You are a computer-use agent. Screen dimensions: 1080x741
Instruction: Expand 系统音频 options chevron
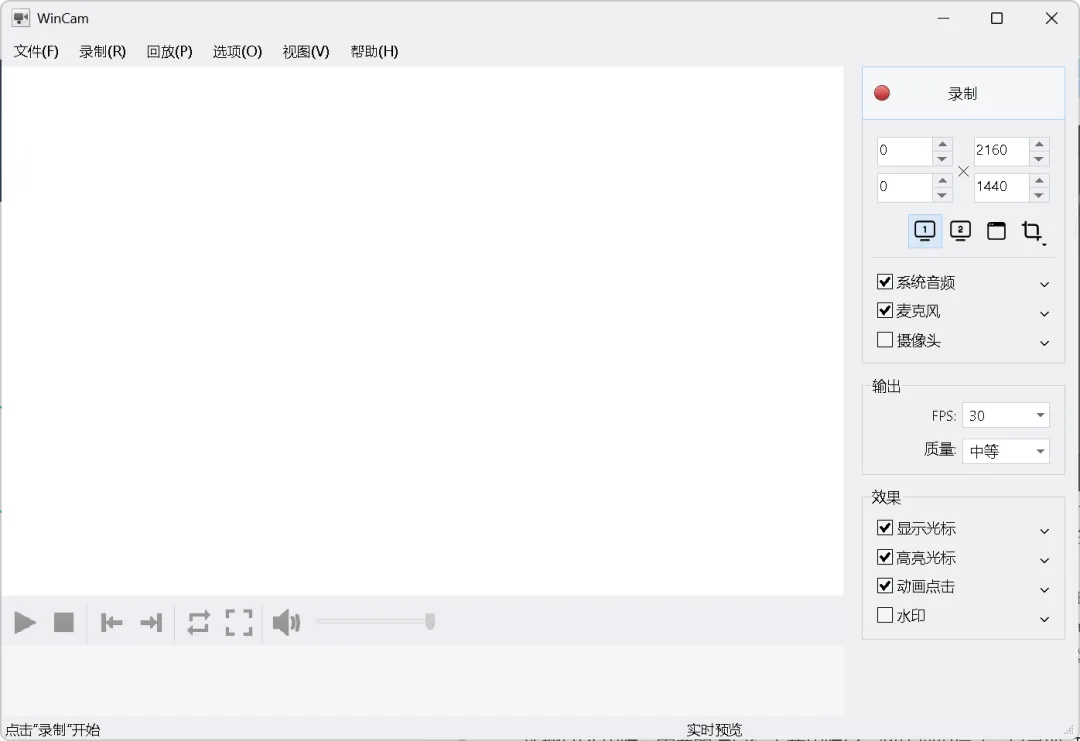(1044, 284)
